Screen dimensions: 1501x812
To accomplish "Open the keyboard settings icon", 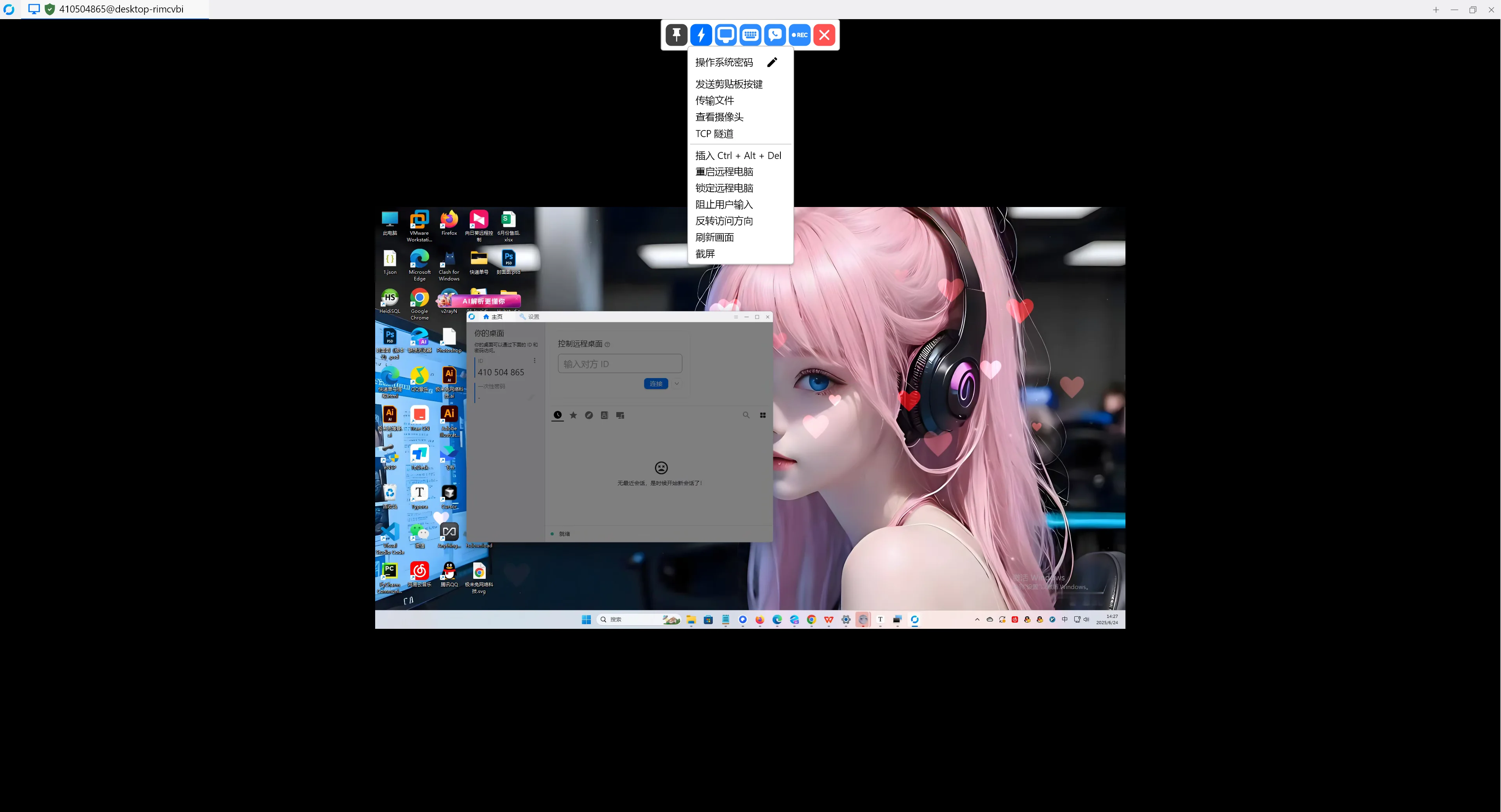I will tap(750, 35).
